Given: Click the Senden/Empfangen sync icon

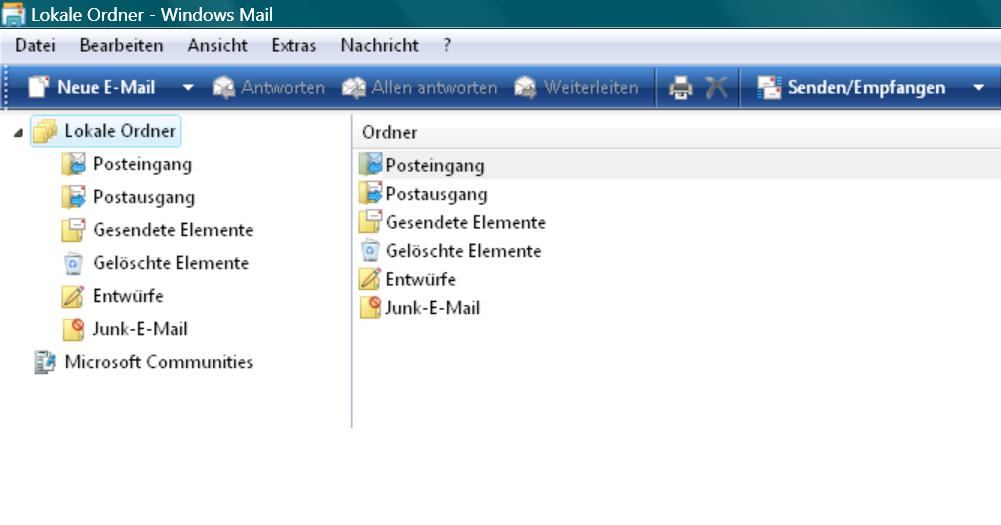Looking at the screenshot, I should pos(769,88).
